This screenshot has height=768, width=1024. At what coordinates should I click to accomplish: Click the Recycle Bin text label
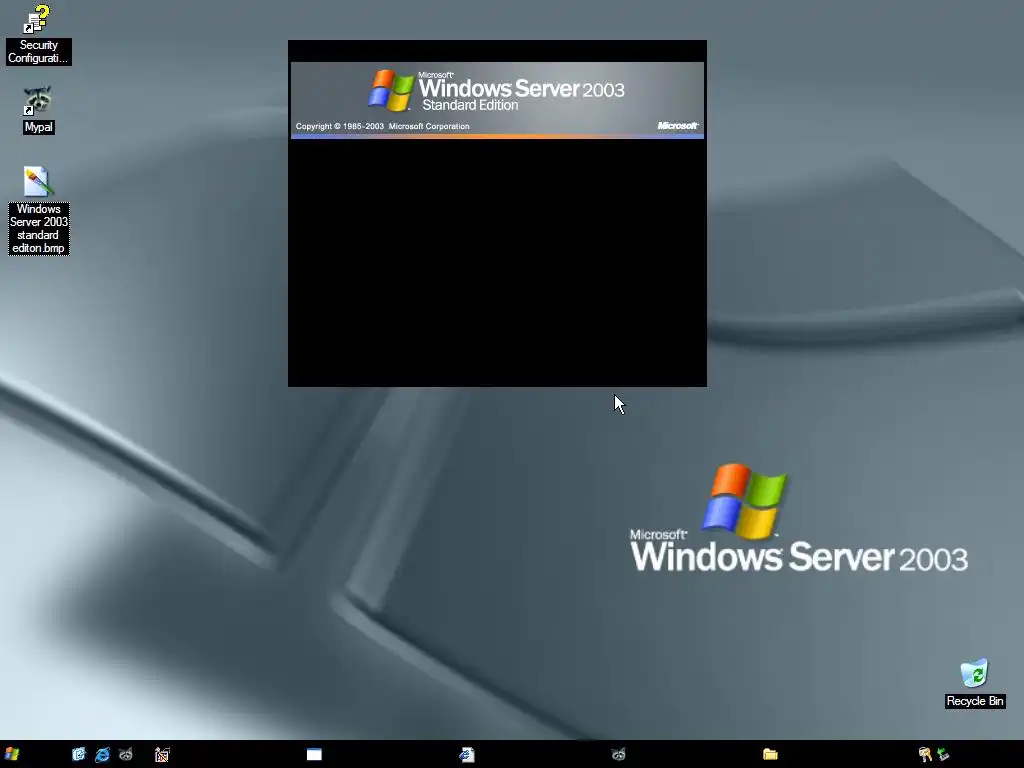point(975,701)
